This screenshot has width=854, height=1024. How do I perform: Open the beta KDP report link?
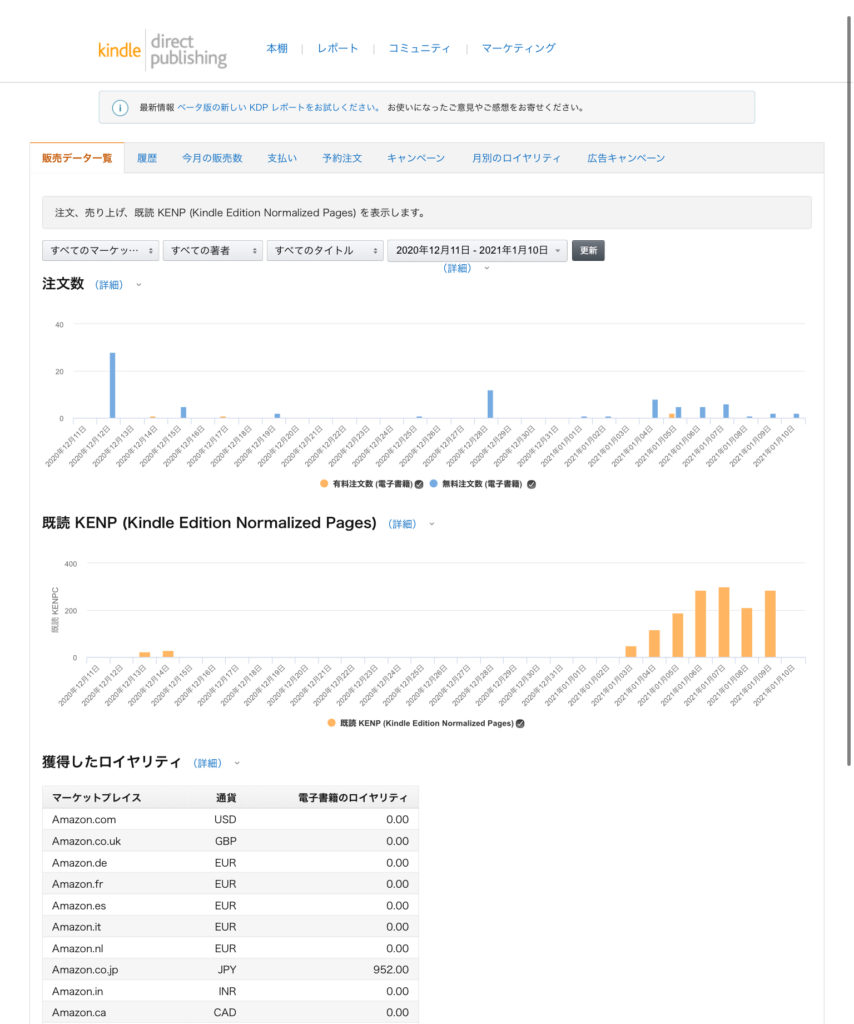(x=279, y=108)
